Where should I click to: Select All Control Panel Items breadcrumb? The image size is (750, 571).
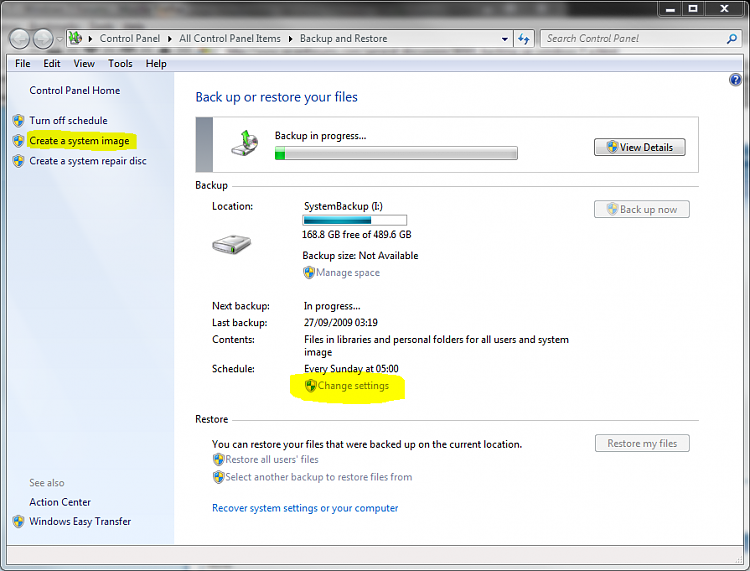[230, 38]
